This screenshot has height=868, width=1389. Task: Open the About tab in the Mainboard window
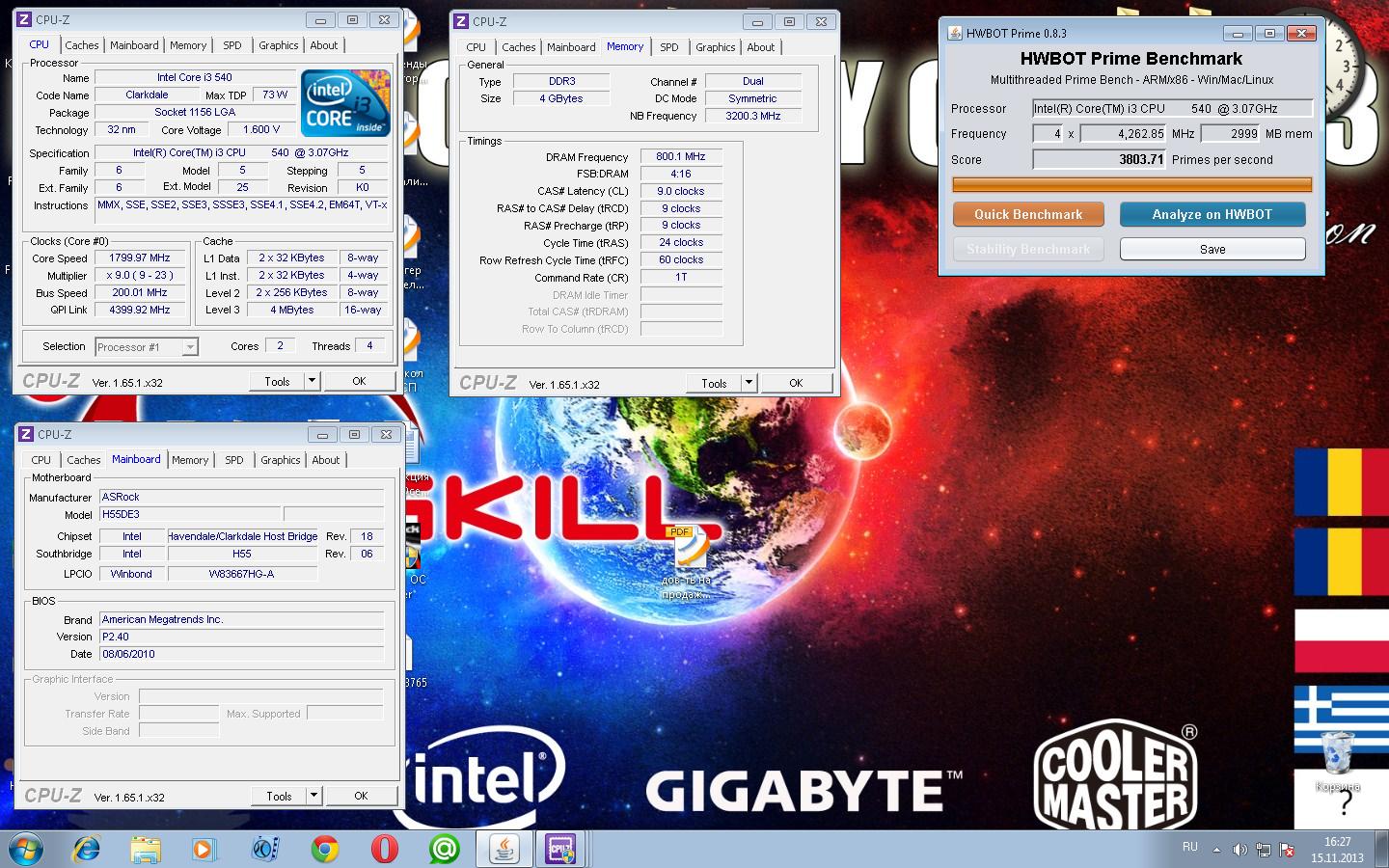[x=326, y=460]
